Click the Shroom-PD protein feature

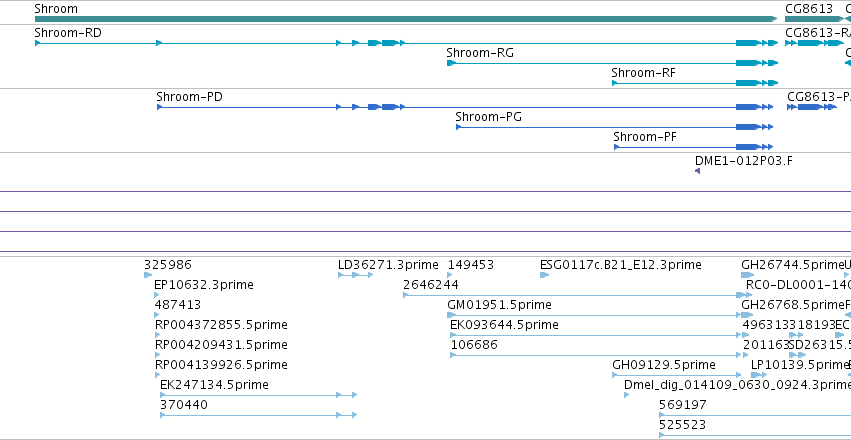[x=465, y=107]
